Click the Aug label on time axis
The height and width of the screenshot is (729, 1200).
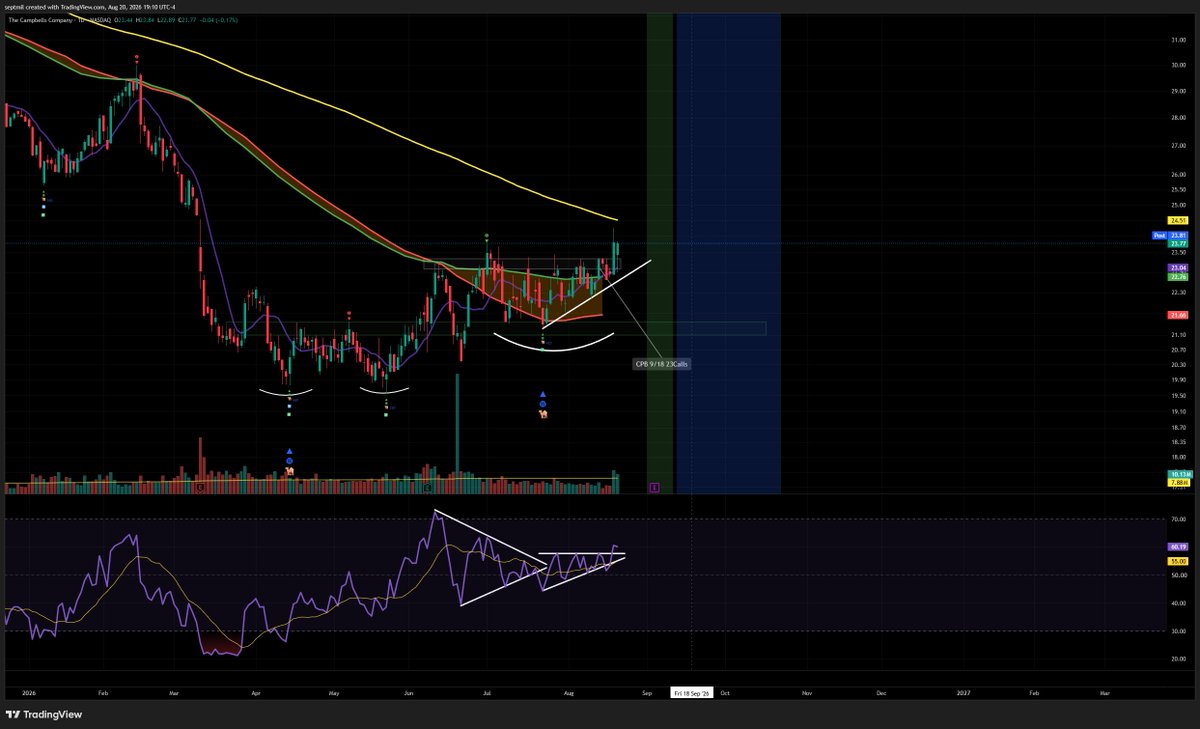(x=570, y=692)
